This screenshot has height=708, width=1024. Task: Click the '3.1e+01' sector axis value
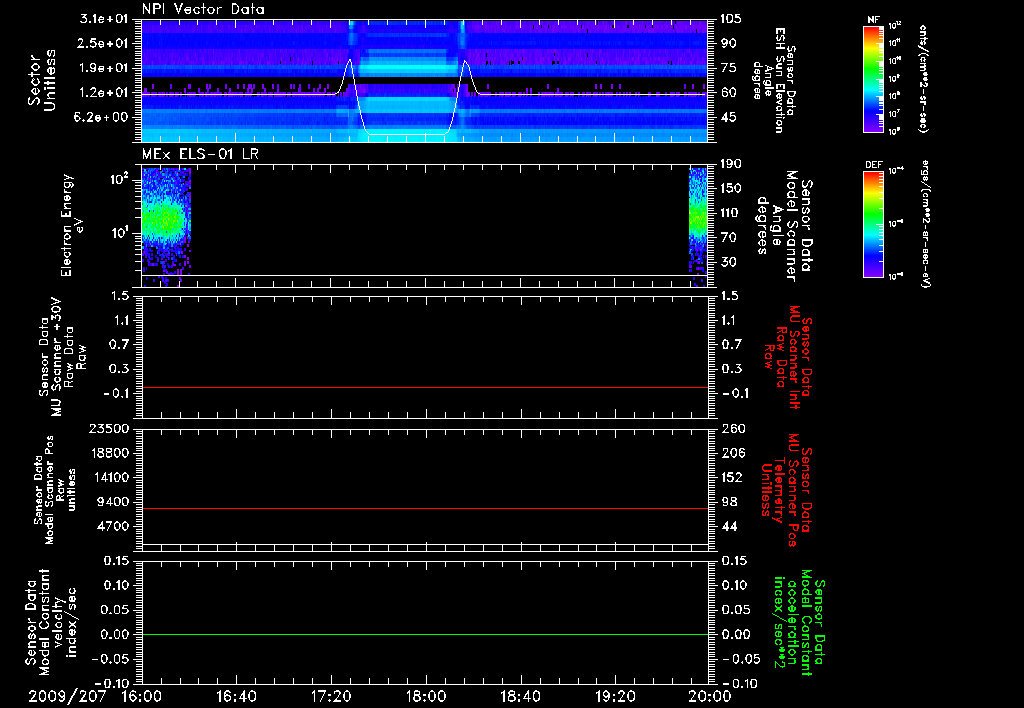(104, 19)
